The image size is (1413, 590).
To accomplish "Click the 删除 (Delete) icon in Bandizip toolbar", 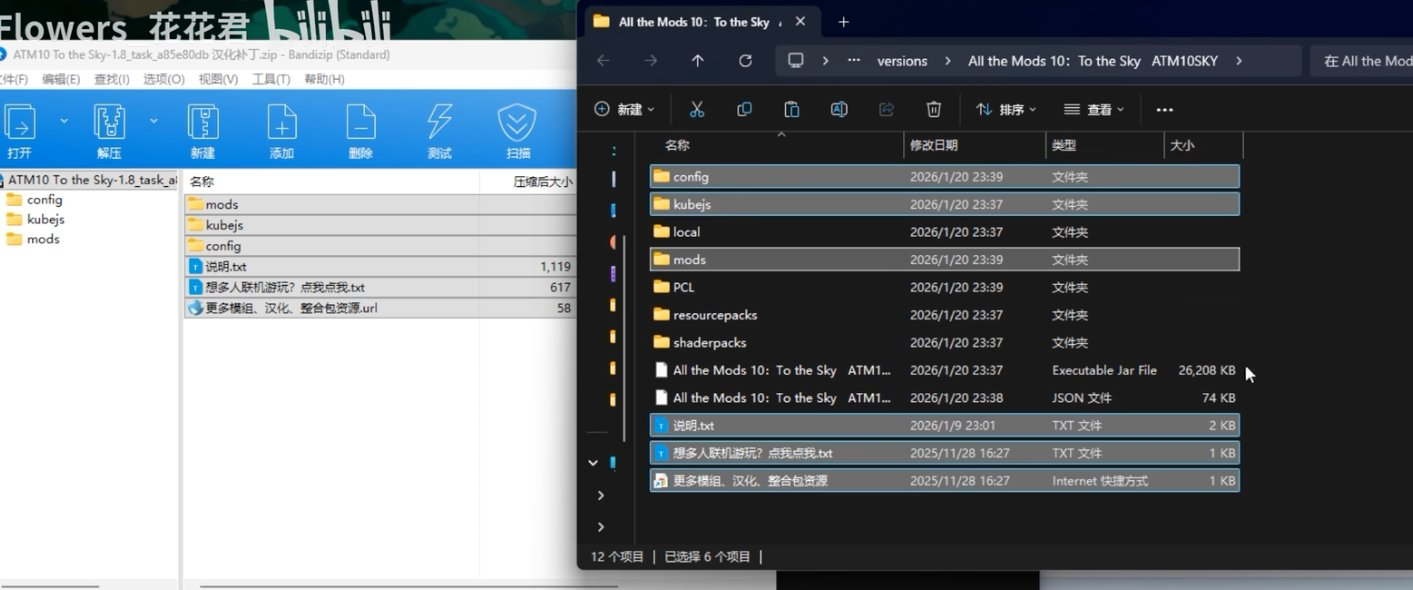I will [x=360, y=128].
